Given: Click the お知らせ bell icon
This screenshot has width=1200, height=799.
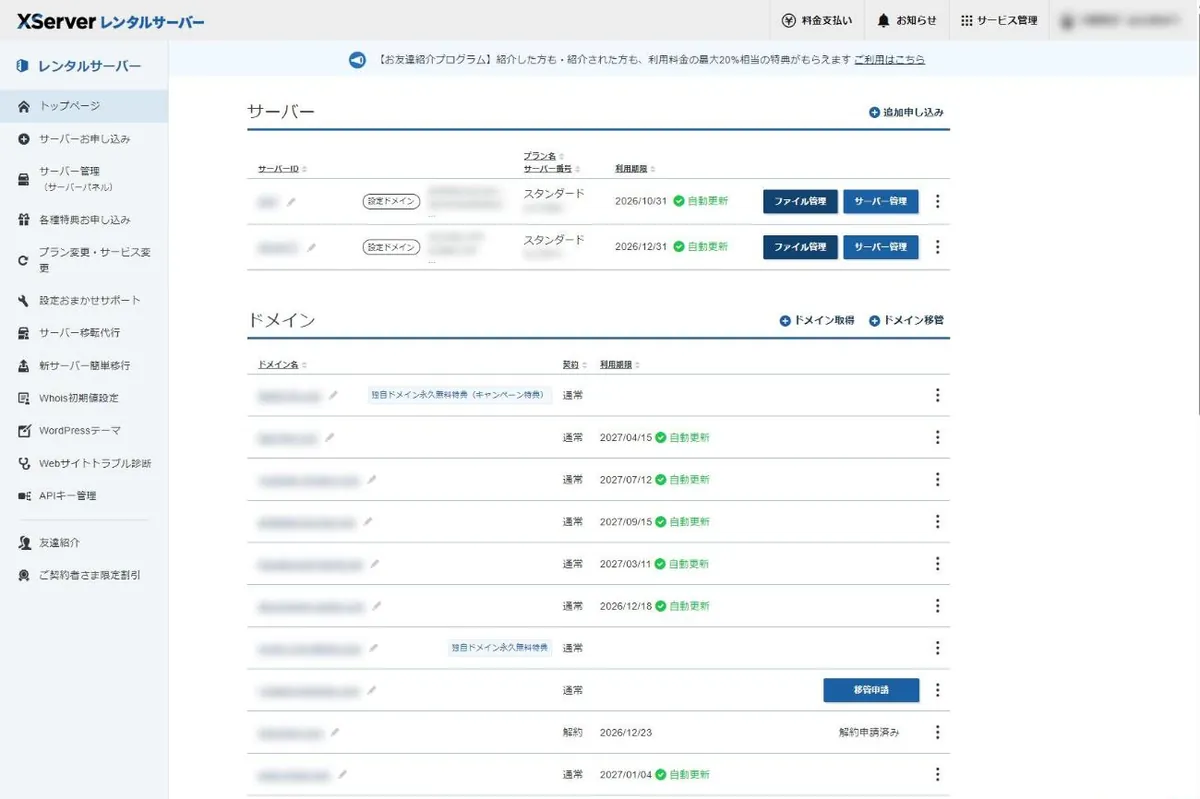Looking at the screenshot, I should pyautogui.click(x=883, y=20).
